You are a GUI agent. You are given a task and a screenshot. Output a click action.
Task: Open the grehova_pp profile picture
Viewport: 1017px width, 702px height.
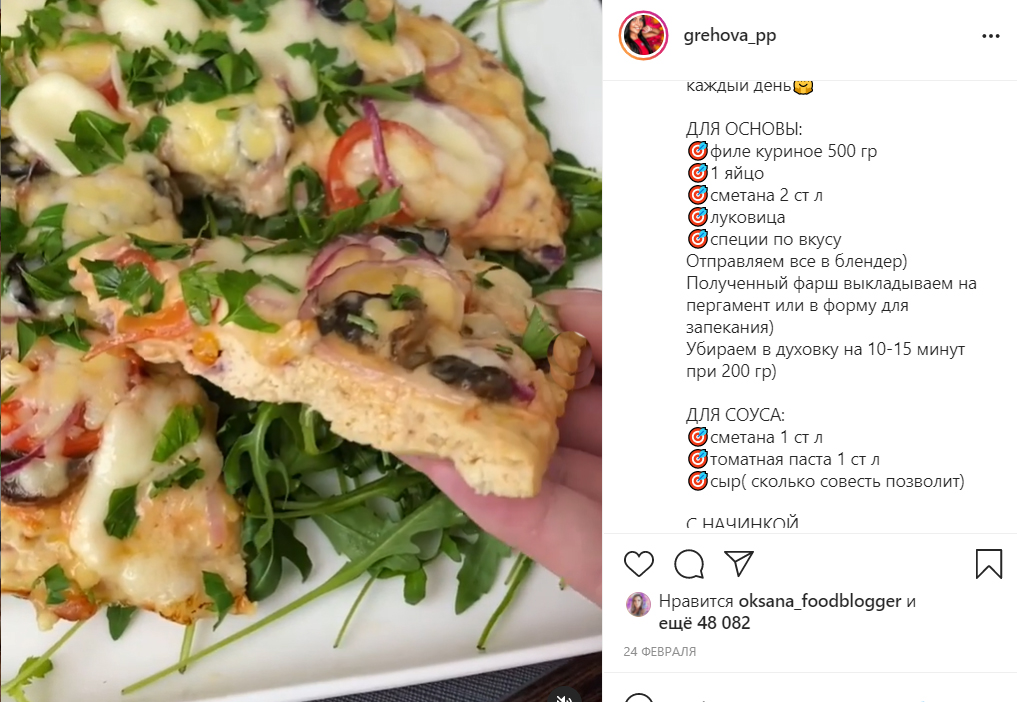point(643,36)
